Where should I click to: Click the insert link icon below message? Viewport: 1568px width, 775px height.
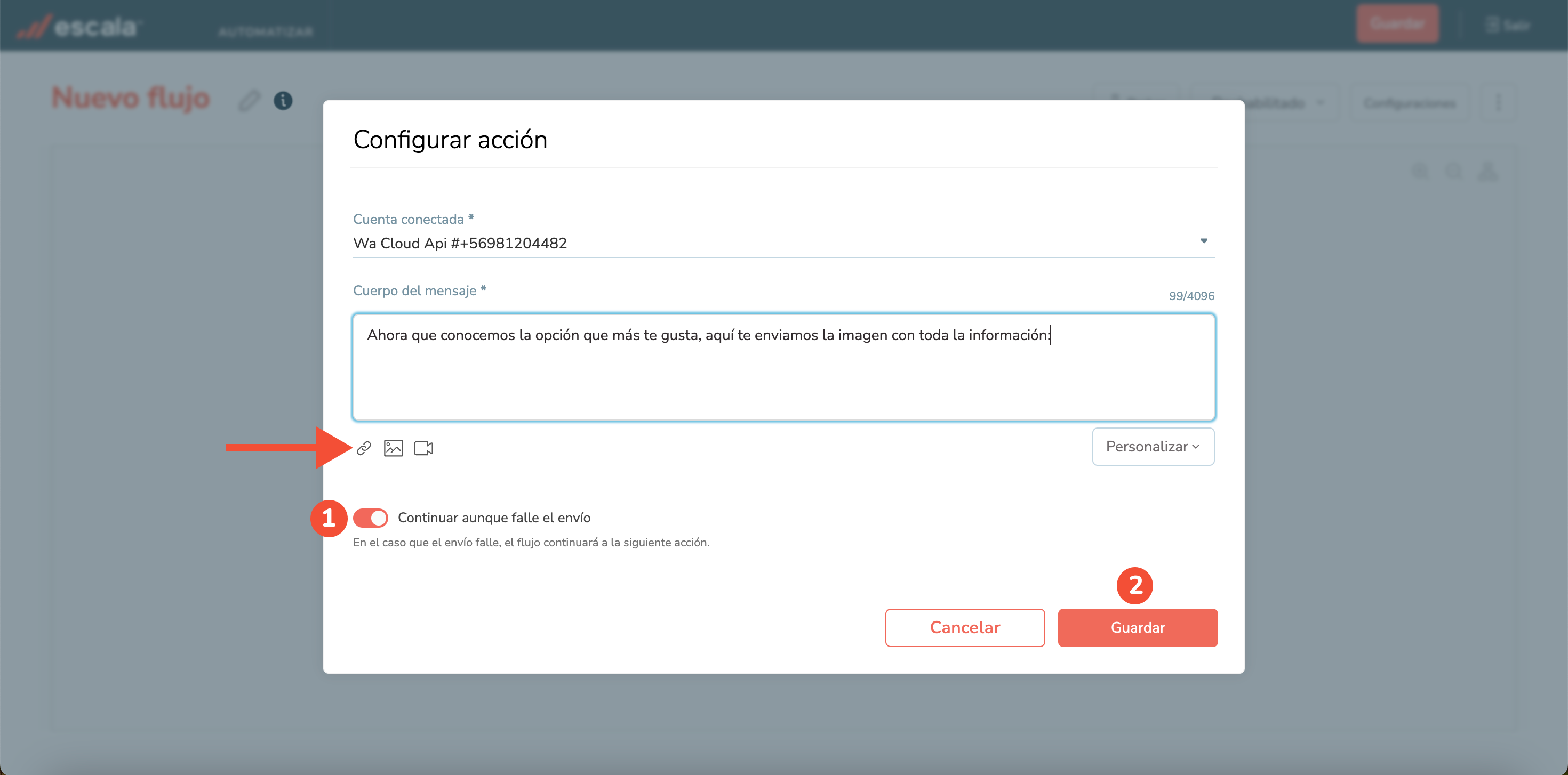coord(363,448)
